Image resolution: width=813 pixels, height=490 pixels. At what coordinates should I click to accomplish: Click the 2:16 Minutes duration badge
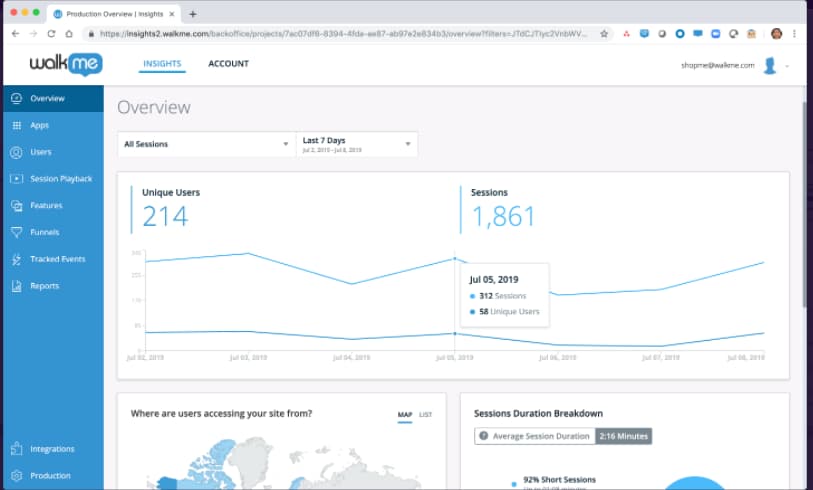(623, 436)
